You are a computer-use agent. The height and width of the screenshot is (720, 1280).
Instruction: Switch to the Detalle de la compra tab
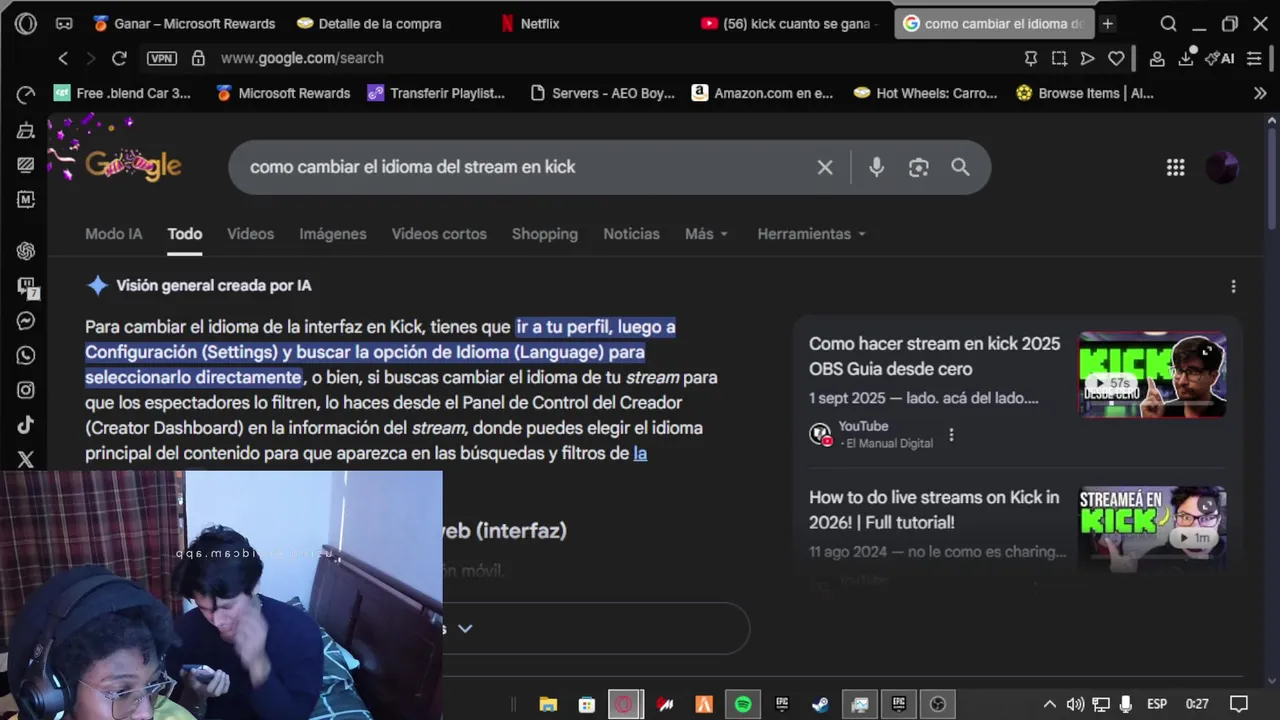(x=370, y=23)
